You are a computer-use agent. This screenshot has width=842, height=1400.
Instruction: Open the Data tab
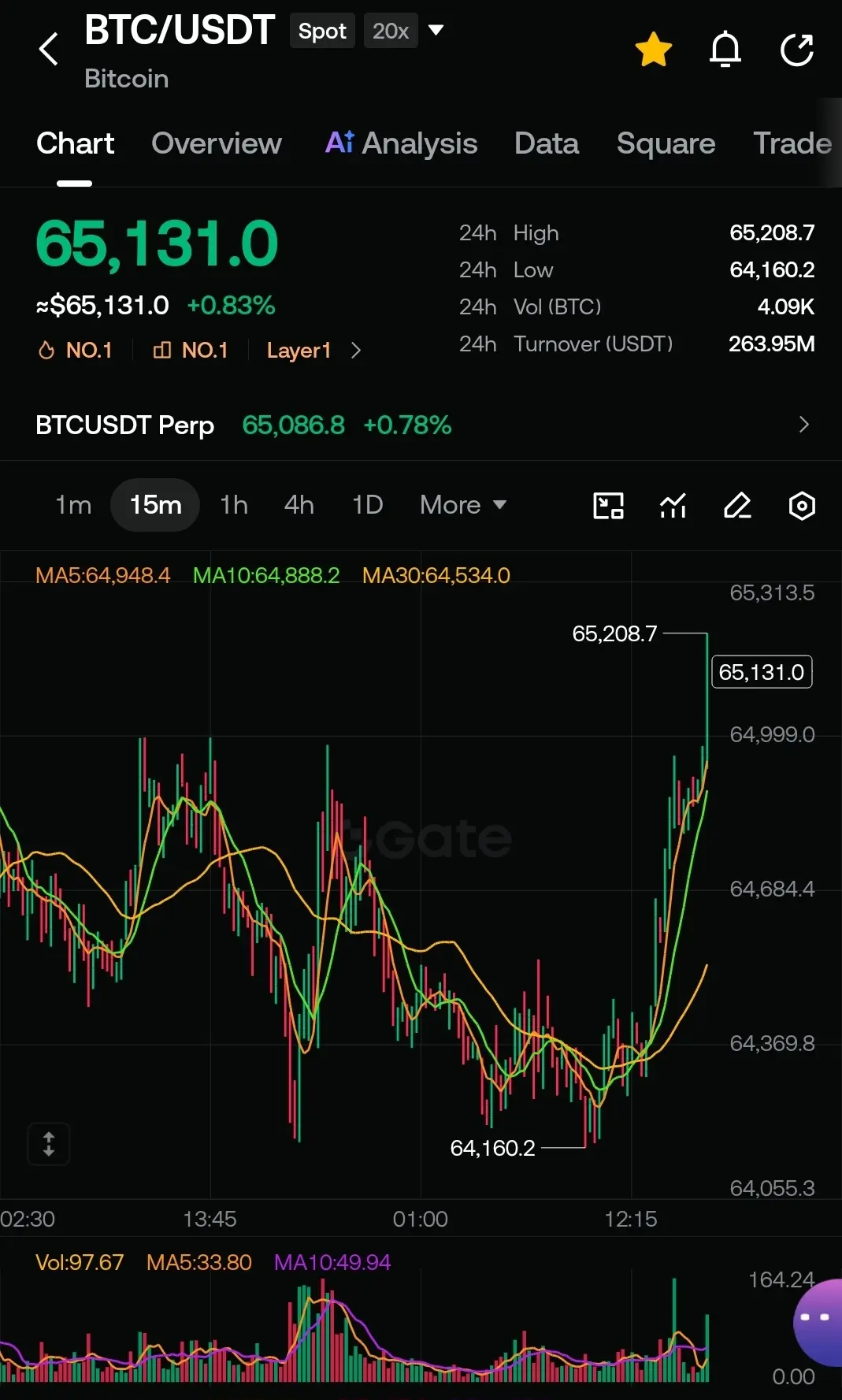click(x=547, y=143)
